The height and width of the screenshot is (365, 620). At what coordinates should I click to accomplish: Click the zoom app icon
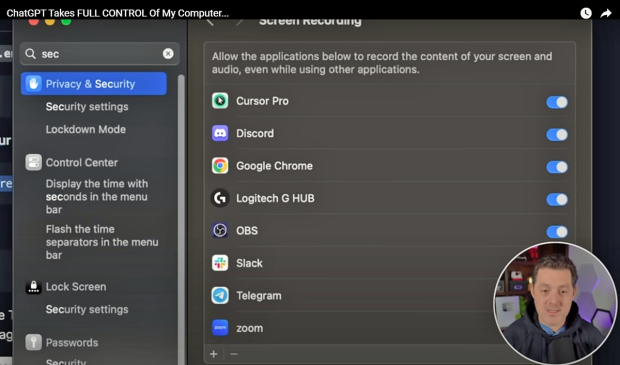click(x=220, y=328)
